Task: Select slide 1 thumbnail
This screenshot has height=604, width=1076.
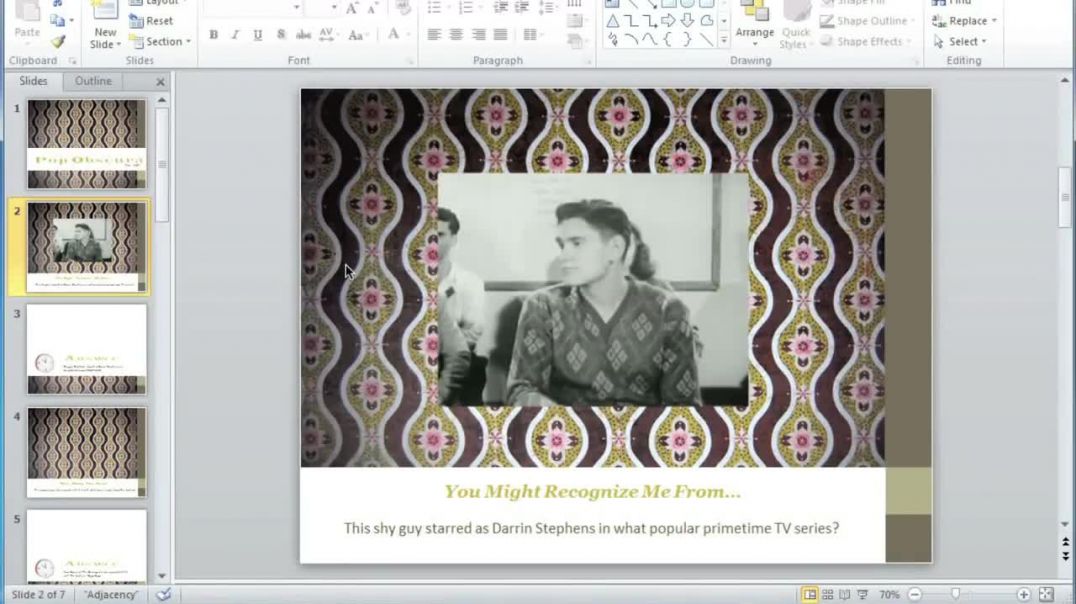Action: [x=86, y=144]
